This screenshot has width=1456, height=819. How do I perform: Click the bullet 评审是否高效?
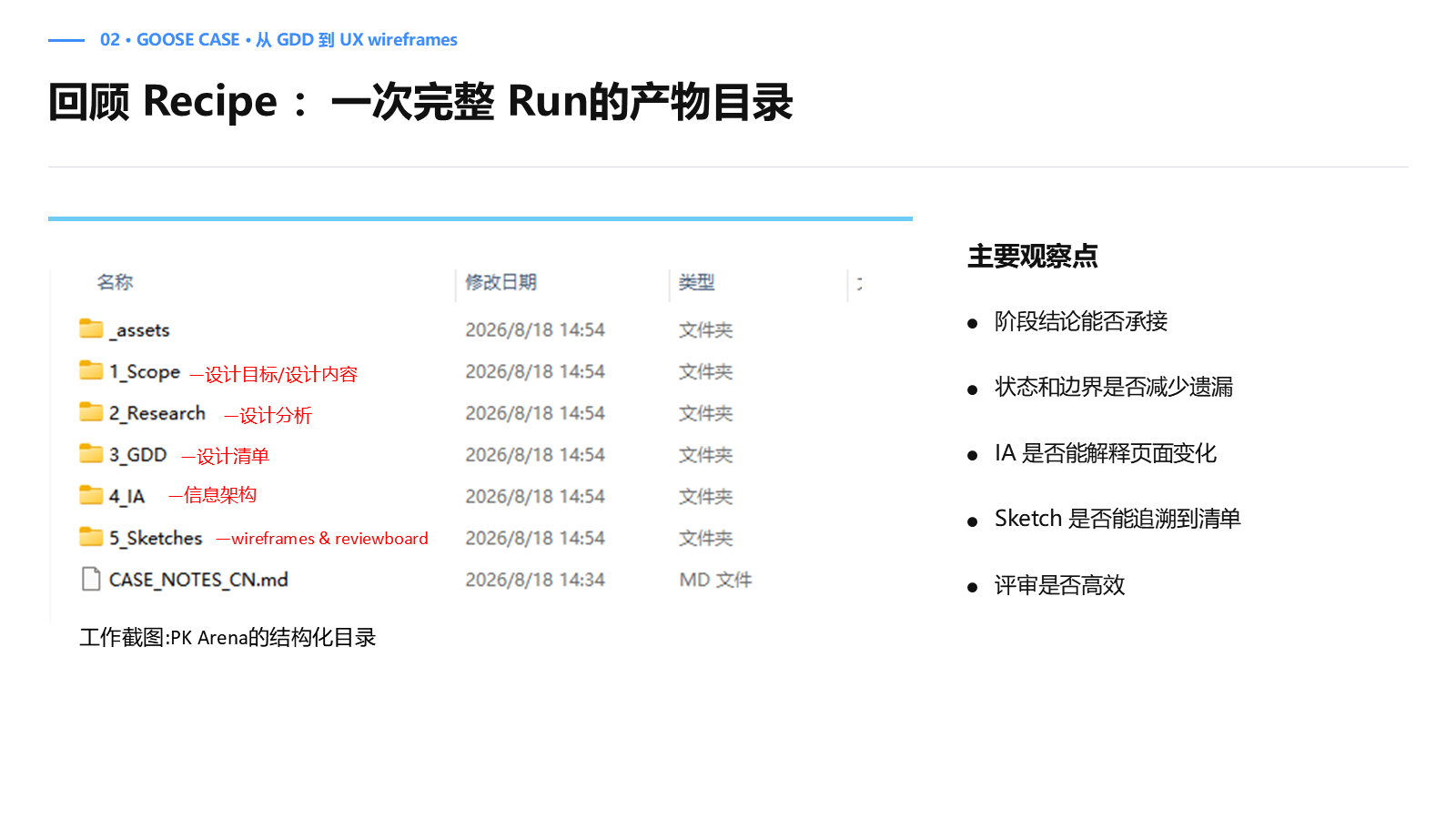[x=1060, y=585]
